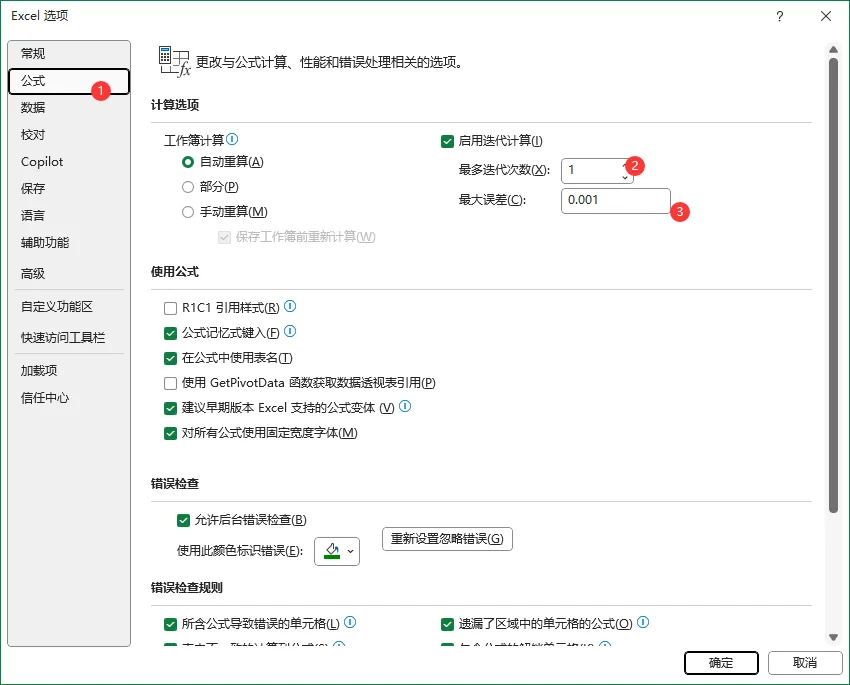
Task: Toggle 公式记忆式键入 checkbox
Action: tap(170, 333)
